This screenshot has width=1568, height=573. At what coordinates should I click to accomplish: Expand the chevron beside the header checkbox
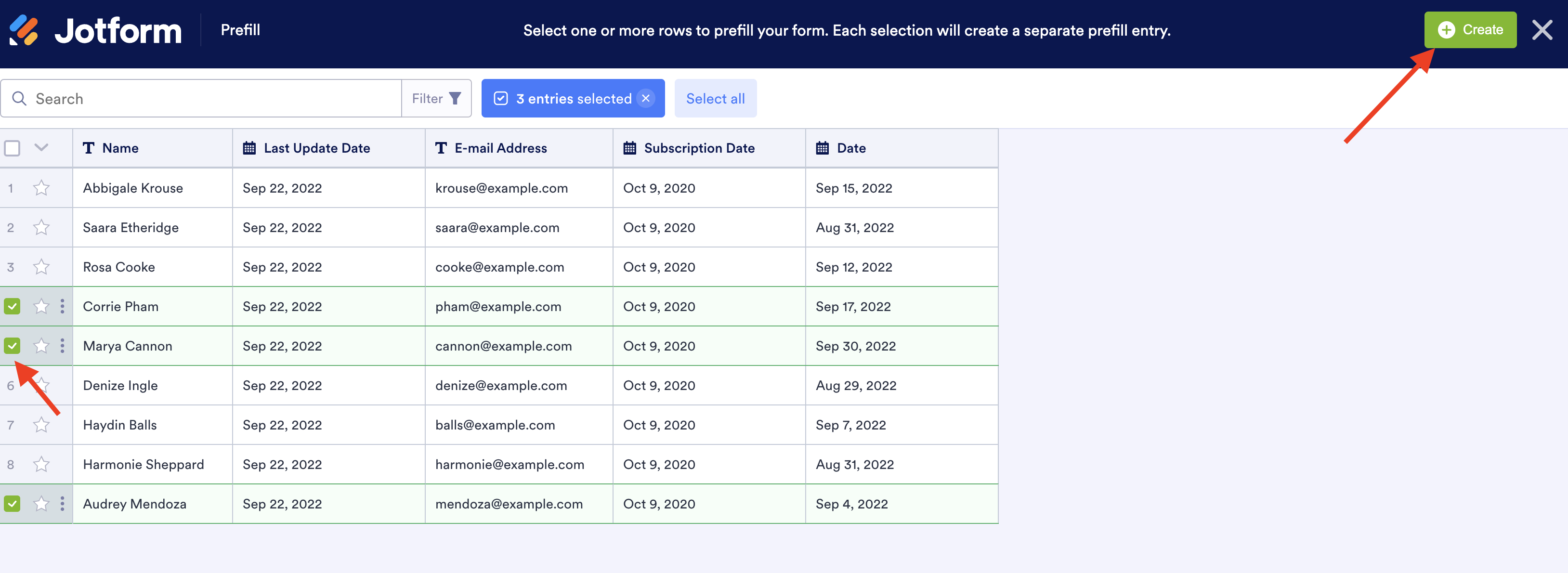click(41, 147)
